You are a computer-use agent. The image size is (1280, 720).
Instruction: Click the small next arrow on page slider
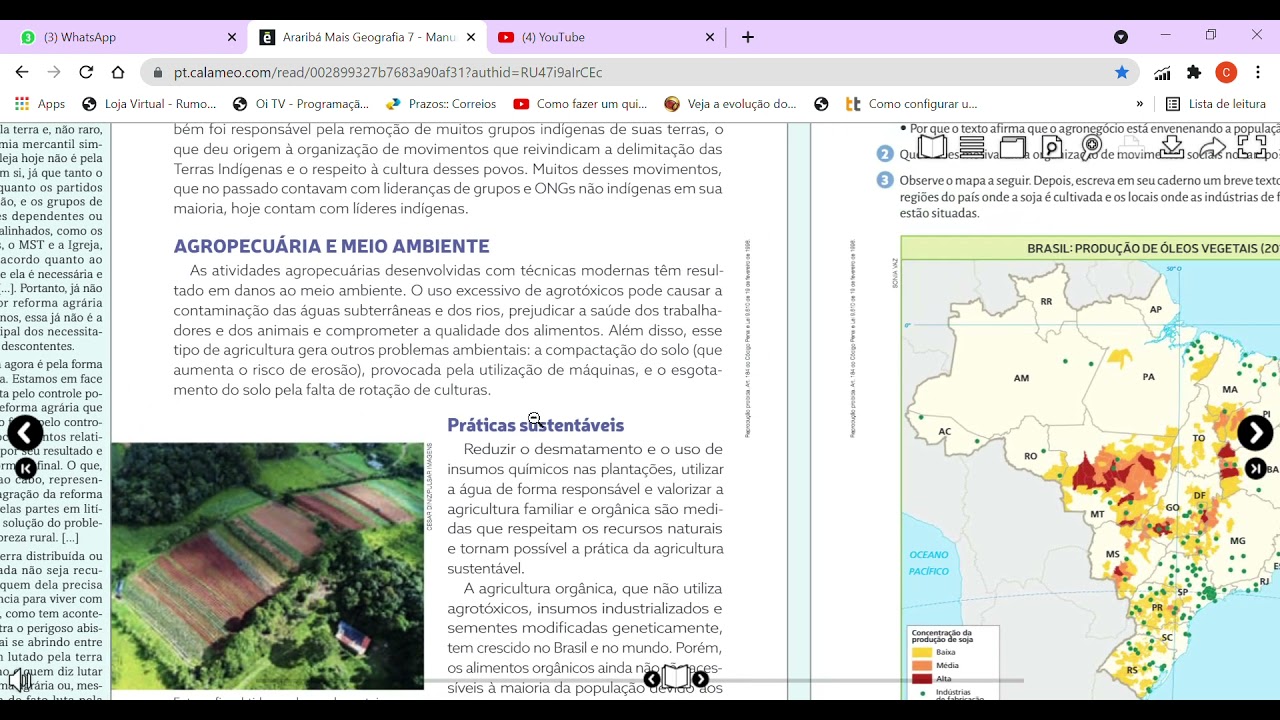[x=701, y=680]
